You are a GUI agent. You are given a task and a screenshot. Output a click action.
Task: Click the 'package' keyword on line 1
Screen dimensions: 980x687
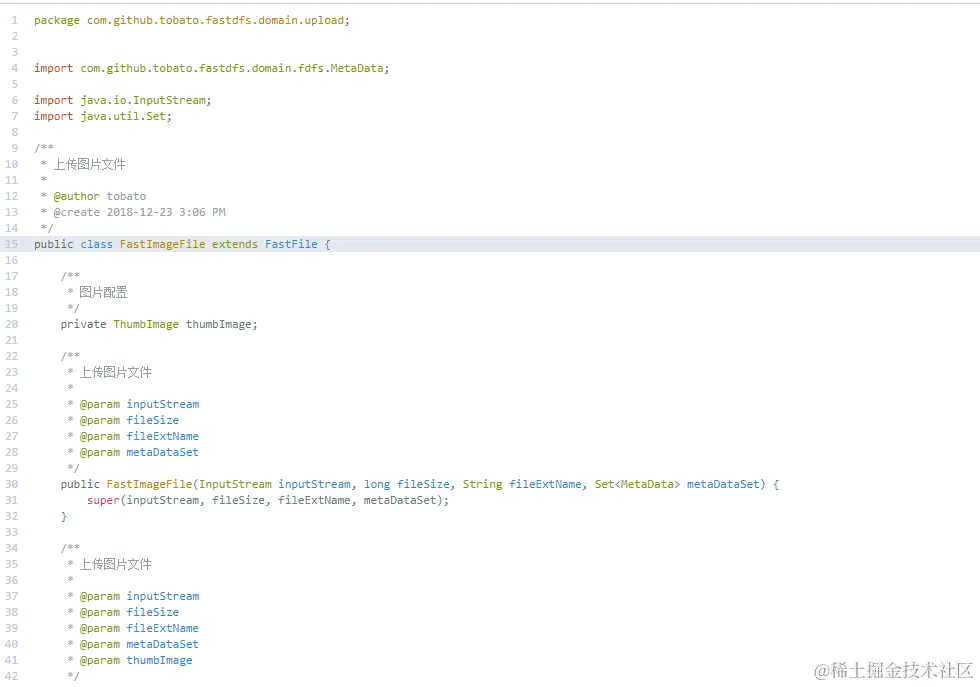(x=57, y=21)
